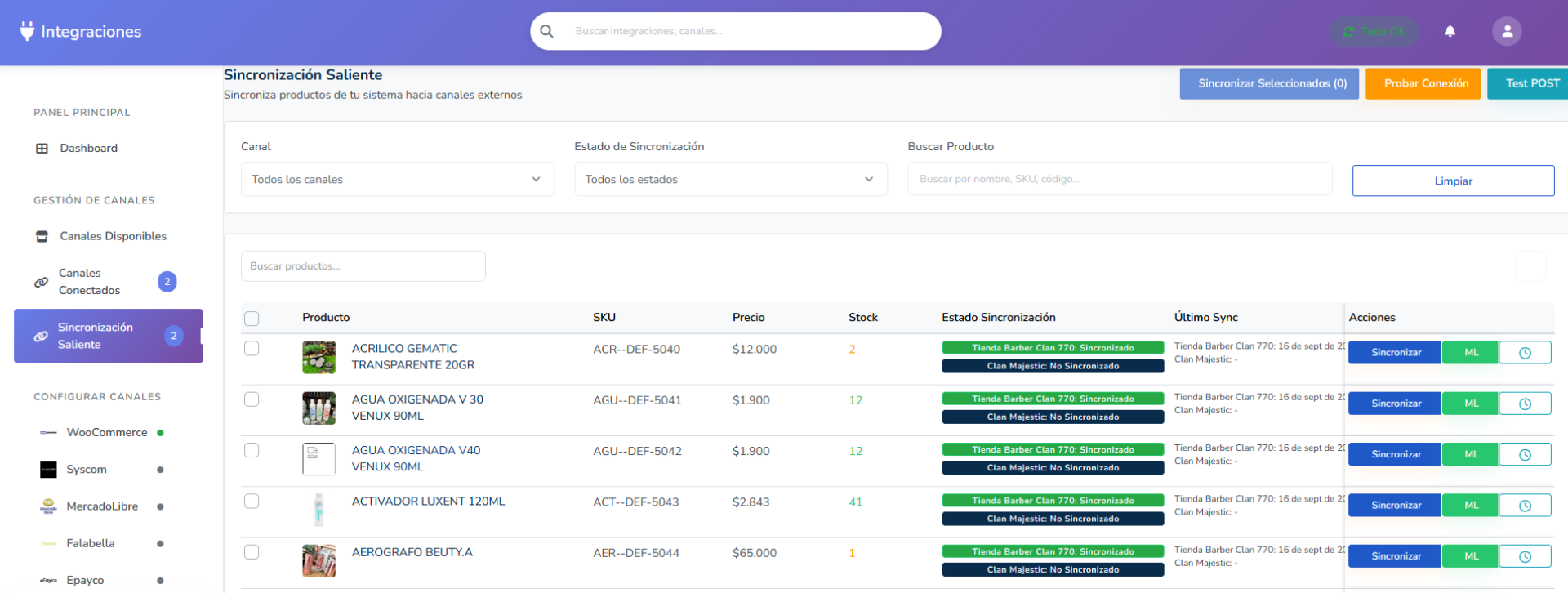Click the Probar Conexión button
The height and width of the screenshot is (593, 1568).
[x=1423, y=83]
